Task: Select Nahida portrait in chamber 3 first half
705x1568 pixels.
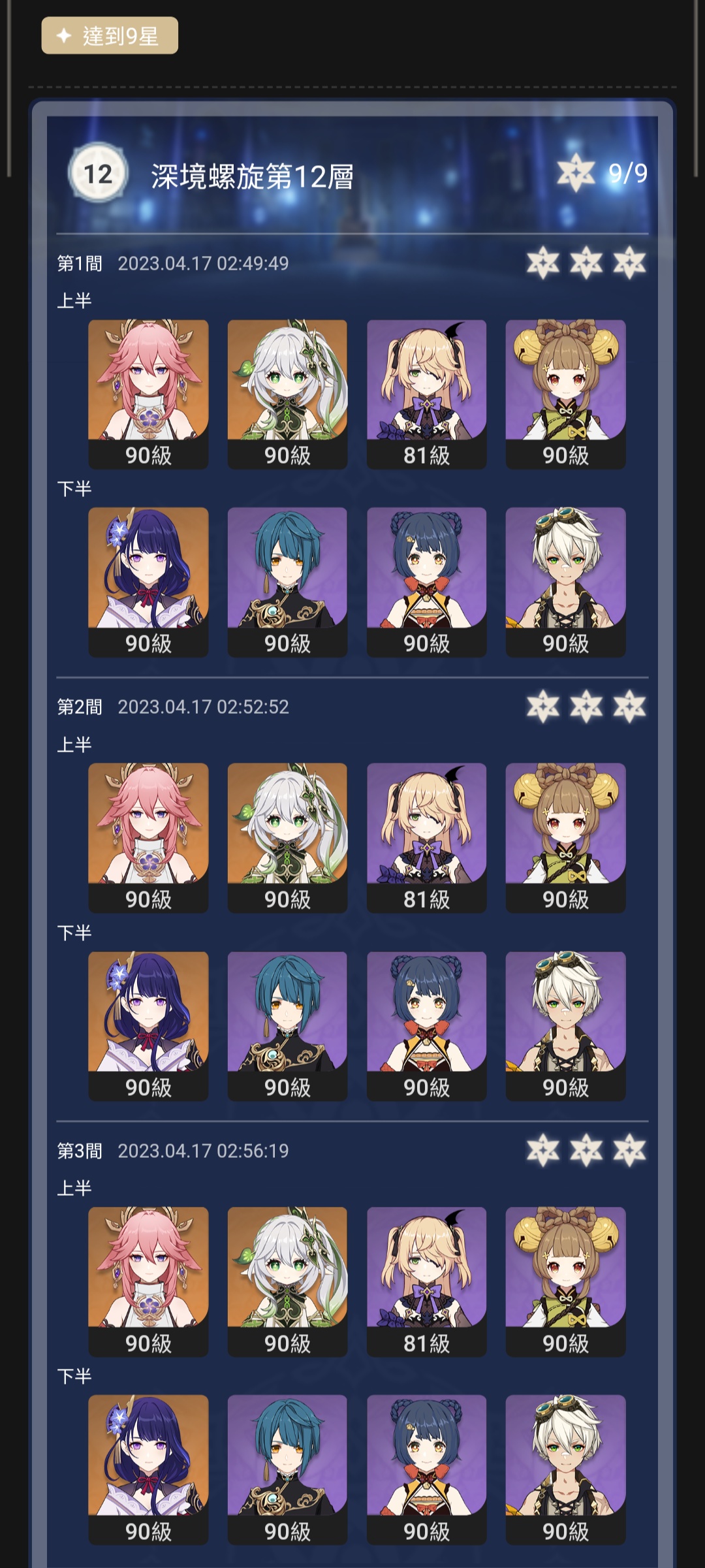Action: click(x=287, y=1281)
